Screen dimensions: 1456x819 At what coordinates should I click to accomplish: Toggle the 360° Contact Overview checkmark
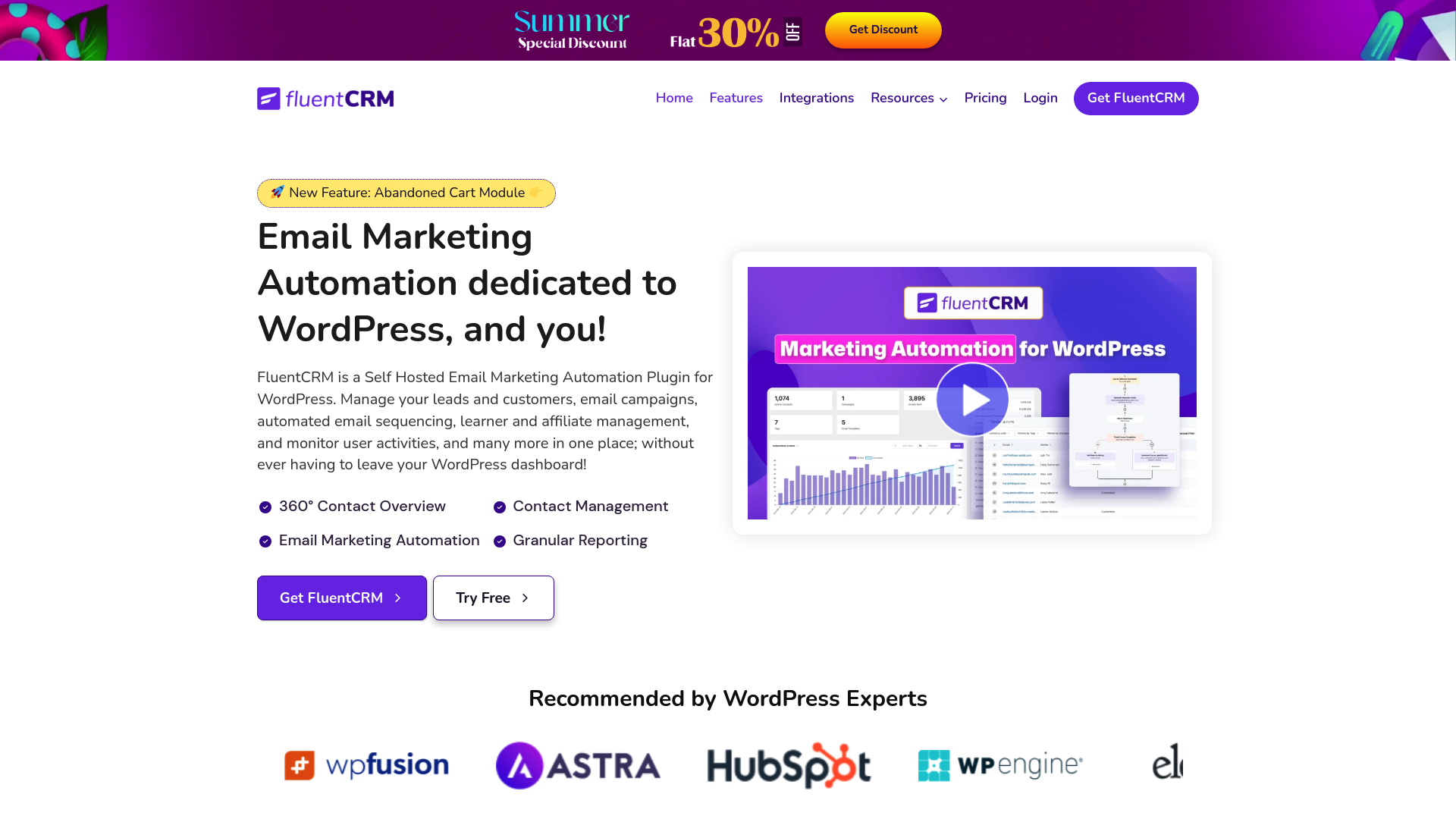(x=265, y=506)
